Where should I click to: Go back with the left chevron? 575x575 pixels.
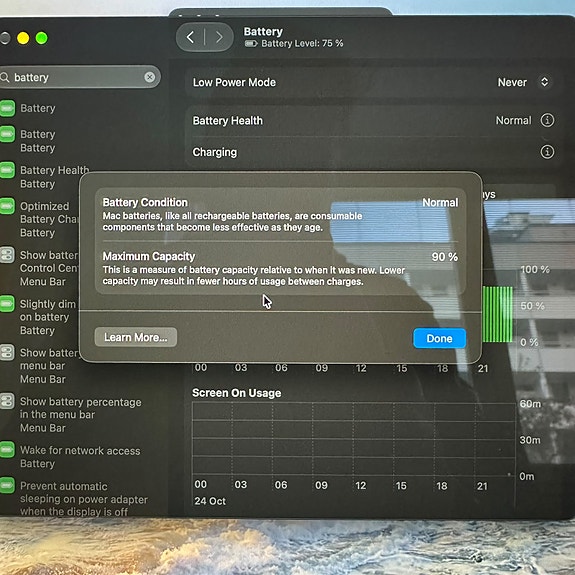pyautogui.click(x=190, y=37)
